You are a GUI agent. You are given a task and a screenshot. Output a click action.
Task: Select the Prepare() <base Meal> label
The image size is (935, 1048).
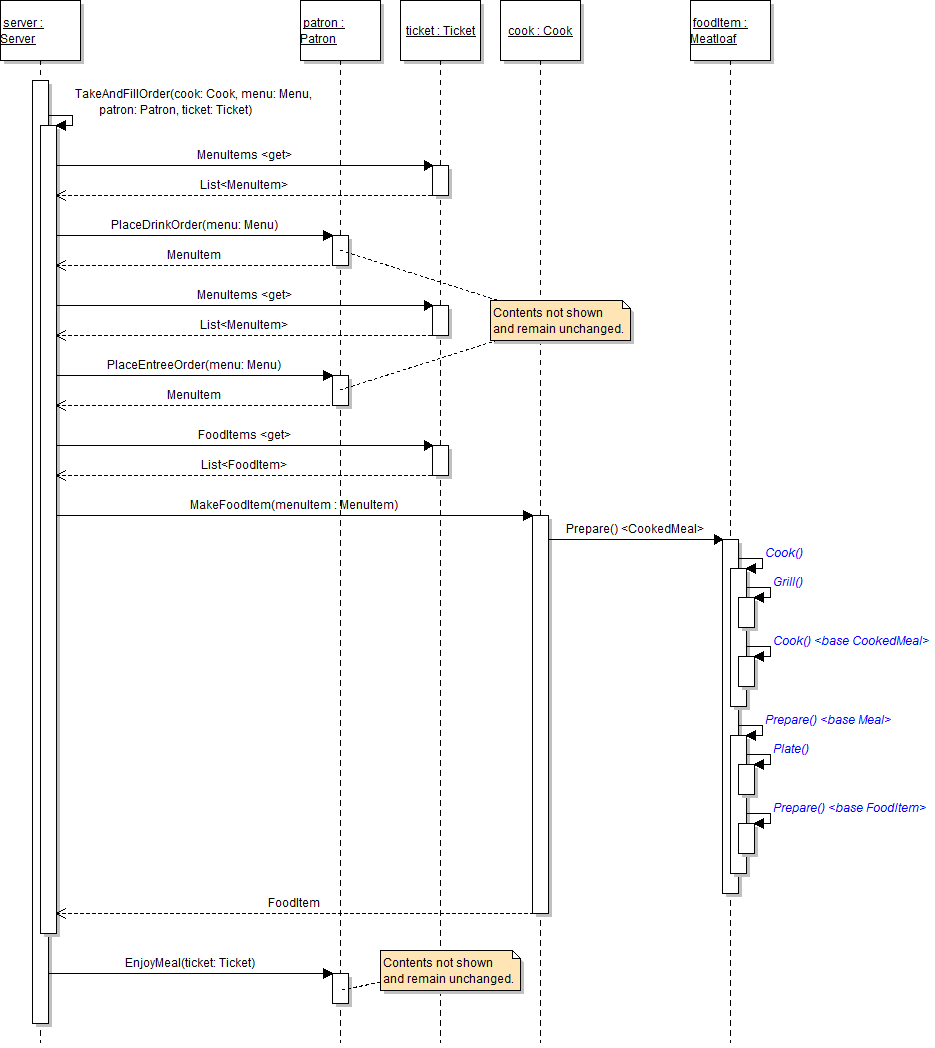827,720
